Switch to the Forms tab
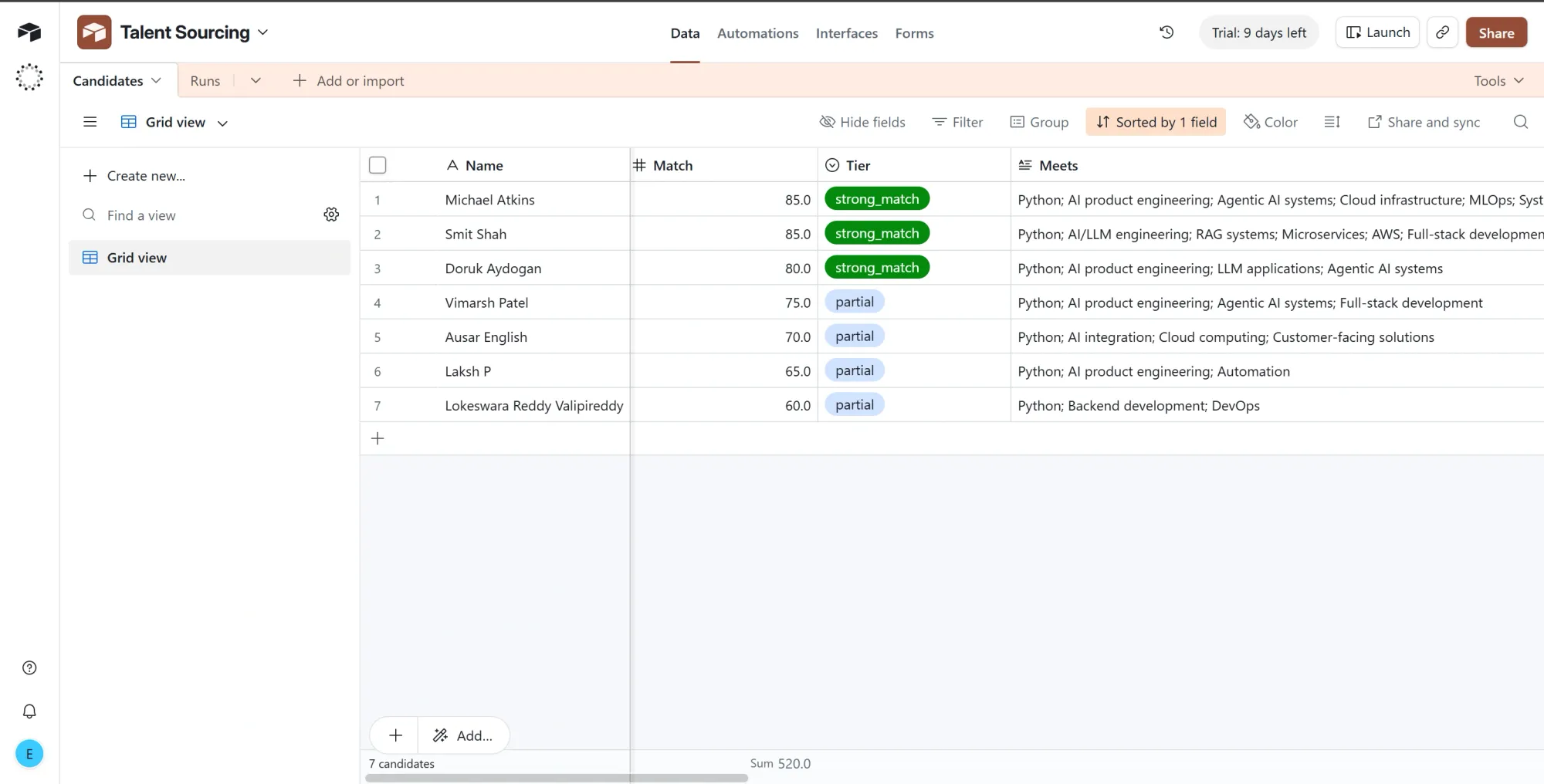 coord(915,33)
